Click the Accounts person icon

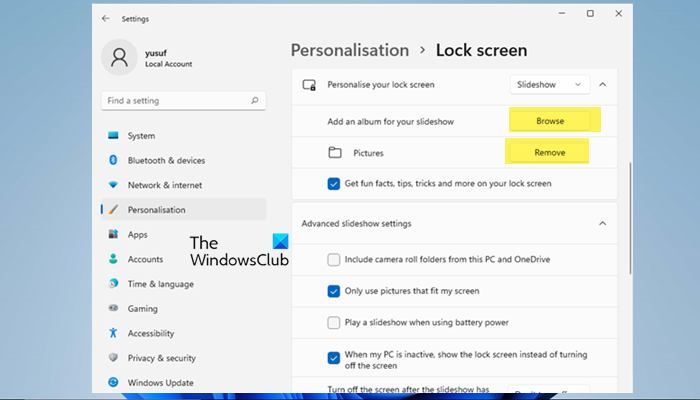(x=113, y=259)
